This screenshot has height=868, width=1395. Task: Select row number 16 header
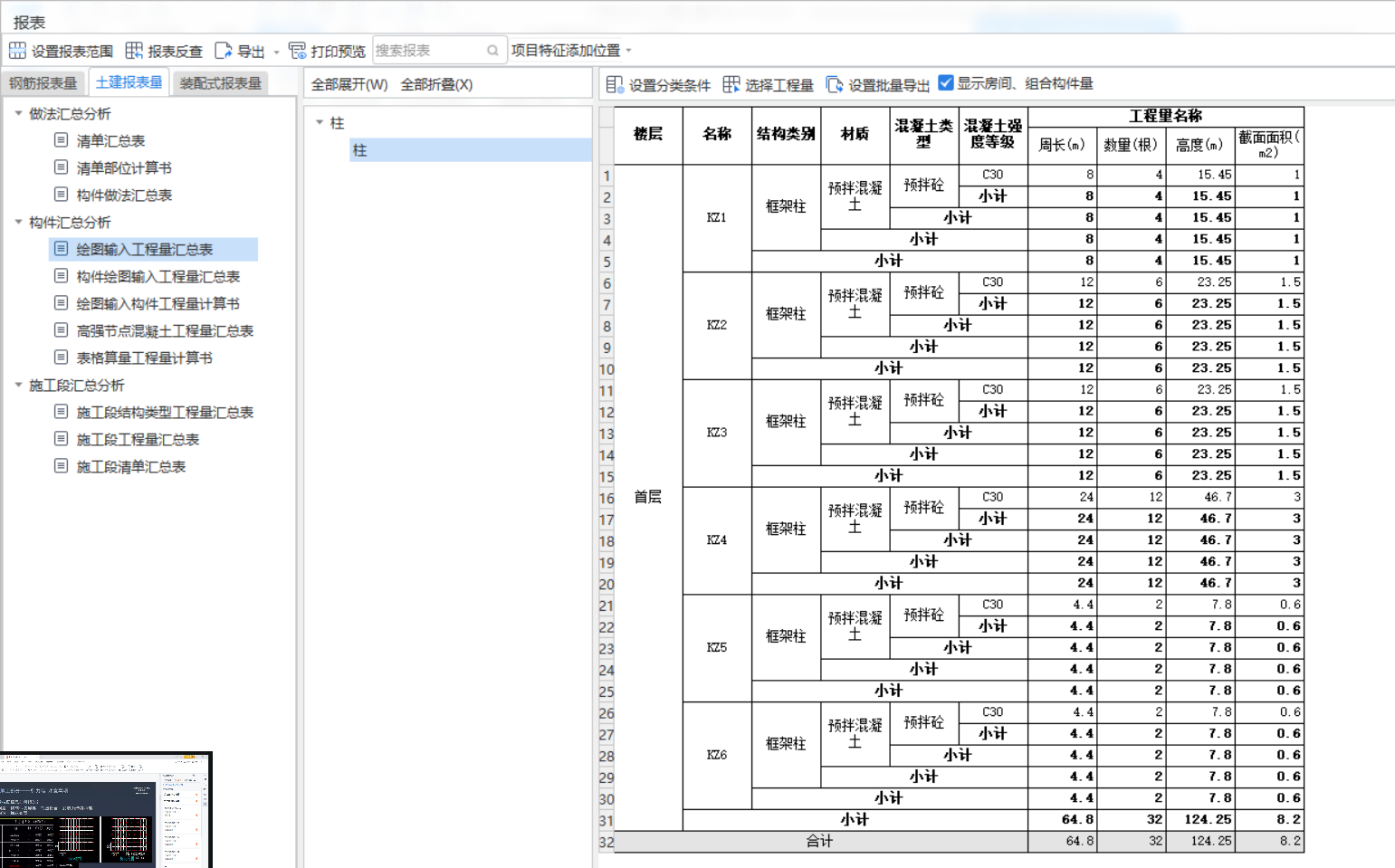click(607, 498)
